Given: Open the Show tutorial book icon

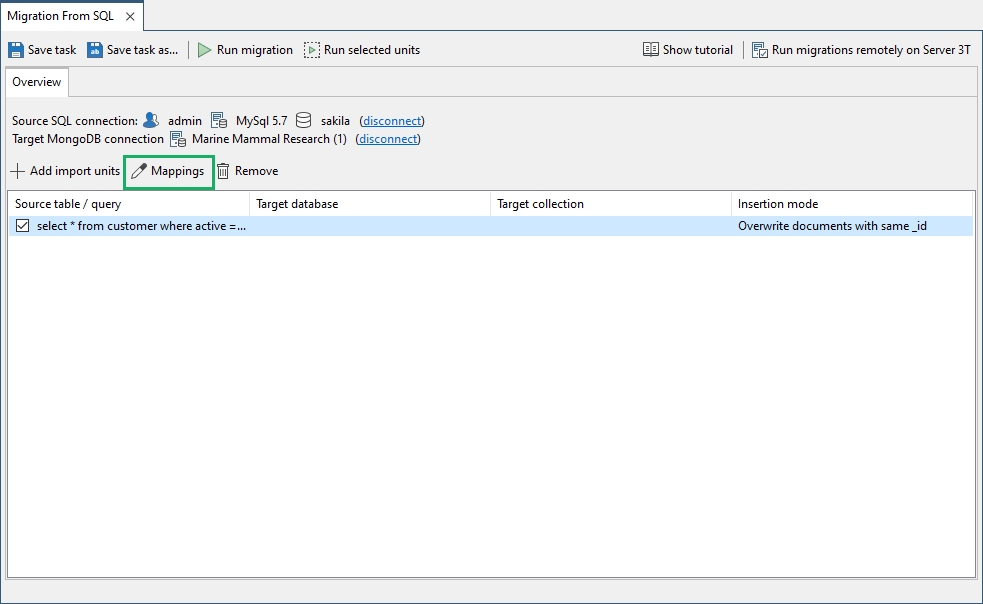Looking at the screenshot, I should coord(651,50).
